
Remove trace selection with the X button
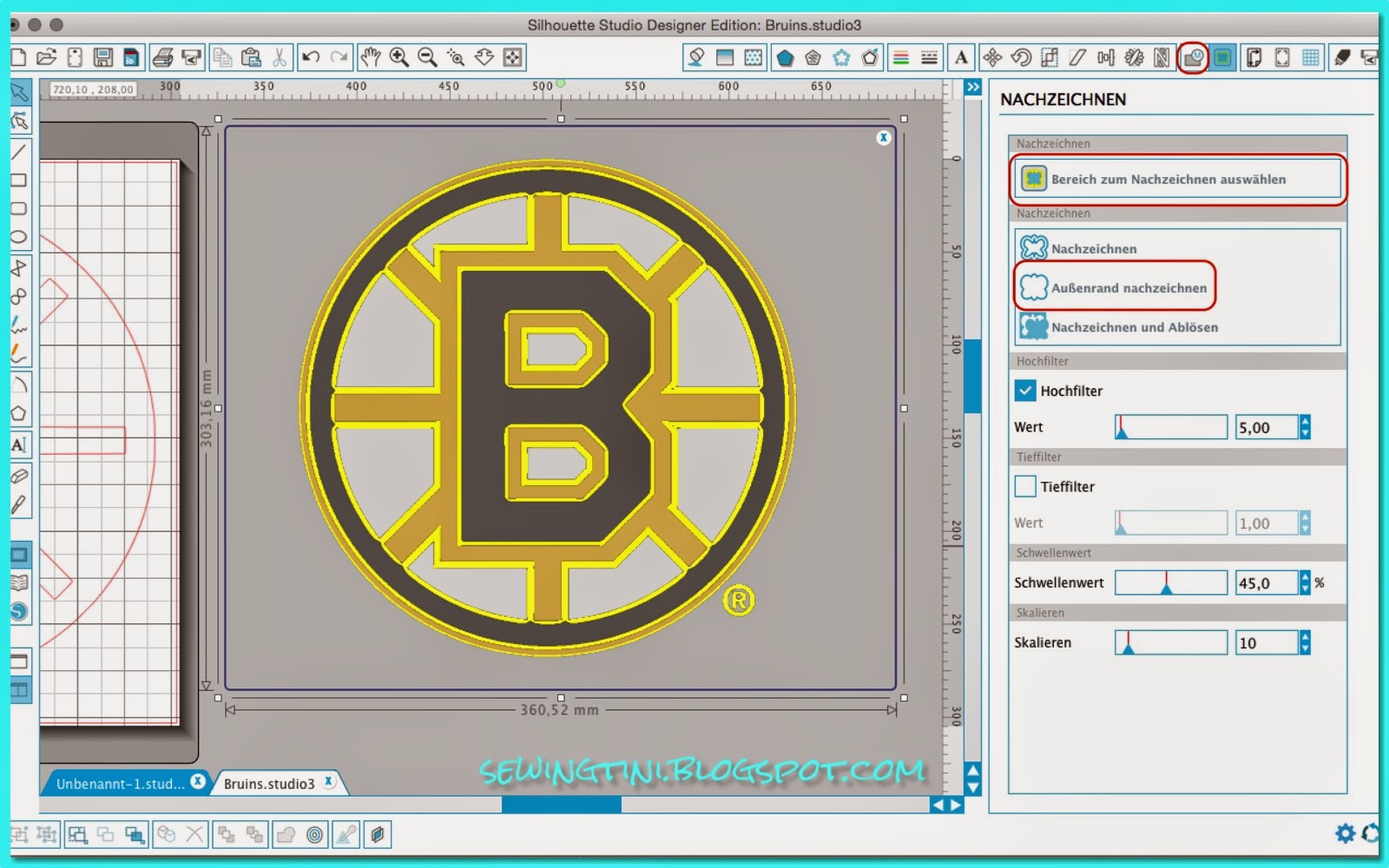[884, 138]
